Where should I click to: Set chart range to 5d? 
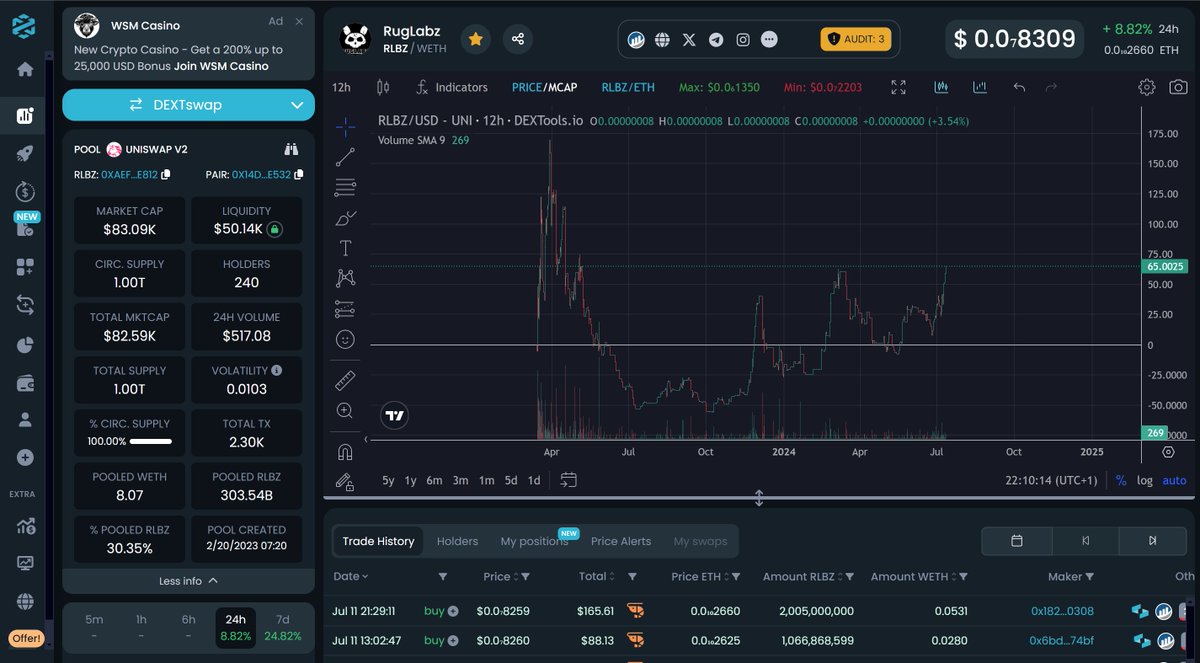(510, 480)
